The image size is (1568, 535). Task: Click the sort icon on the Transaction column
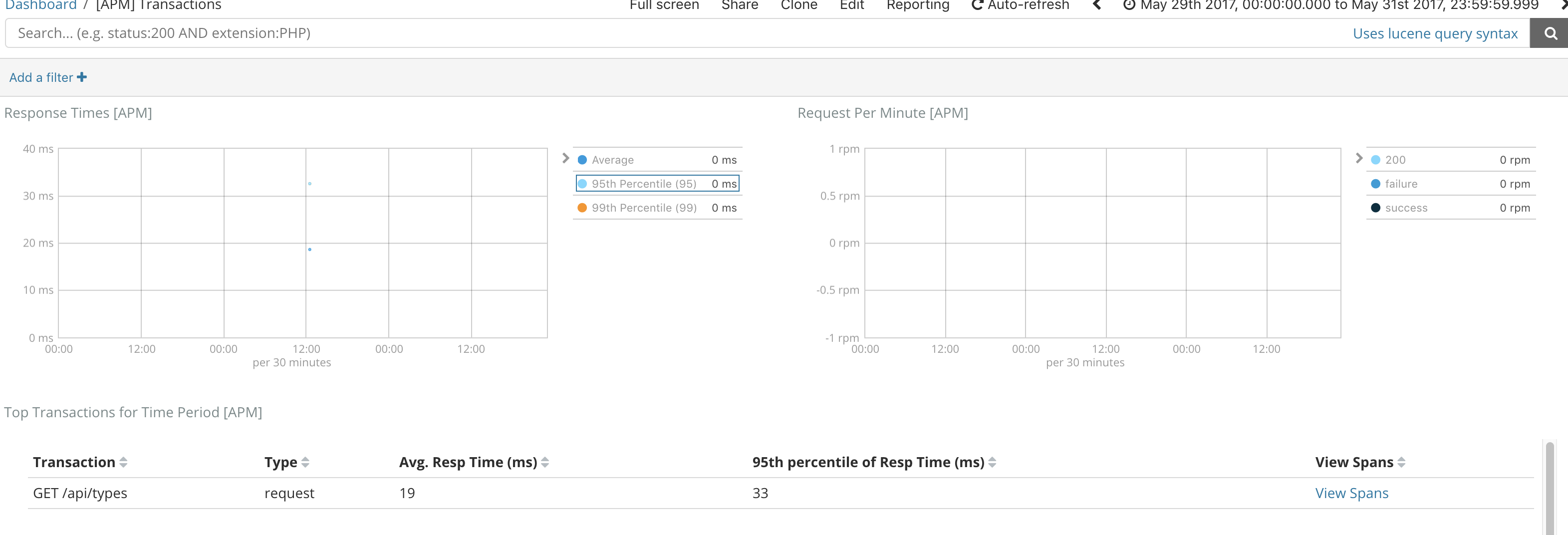[124, 462]
